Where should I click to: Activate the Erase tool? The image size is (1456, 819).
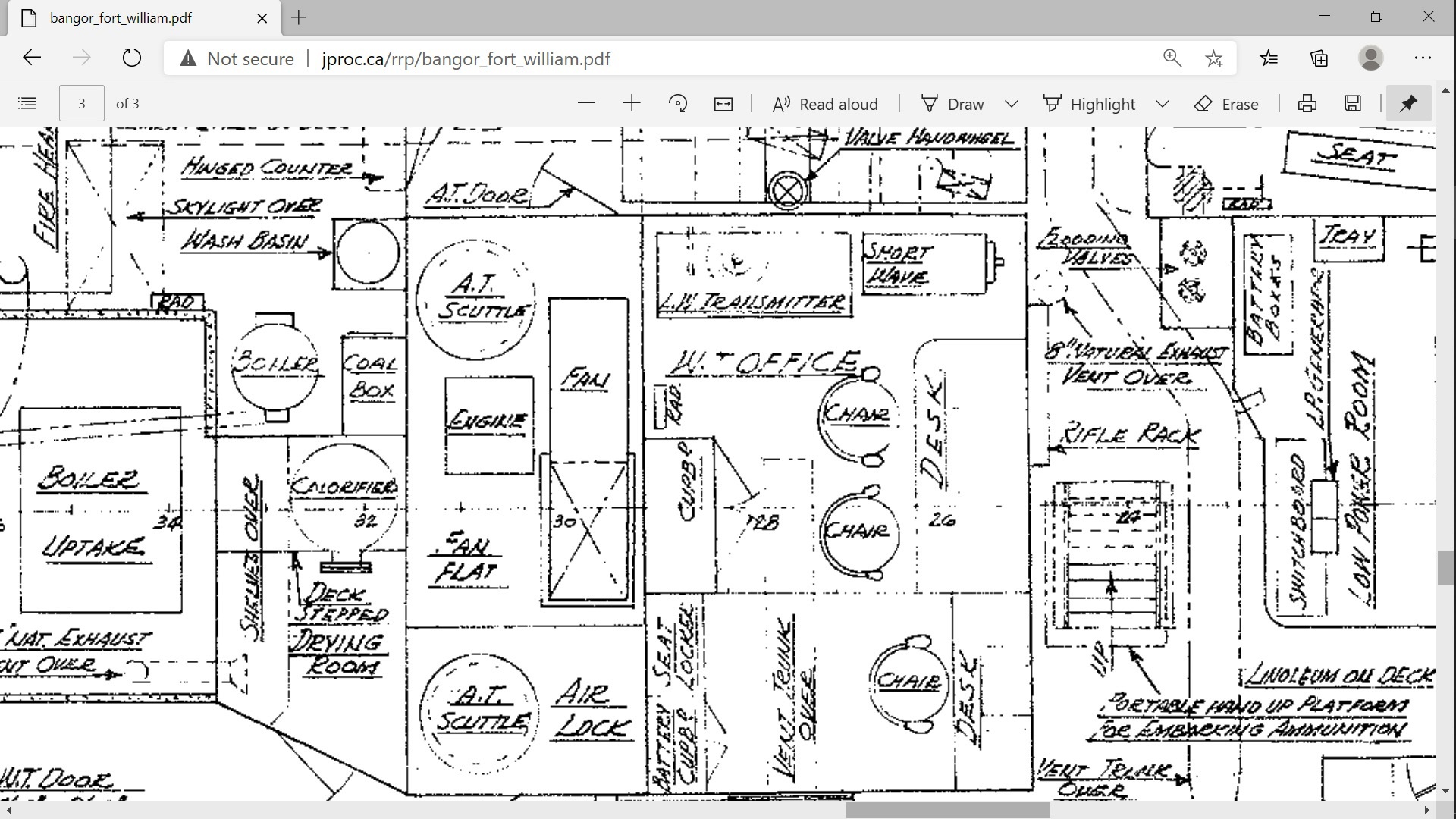1226,104
